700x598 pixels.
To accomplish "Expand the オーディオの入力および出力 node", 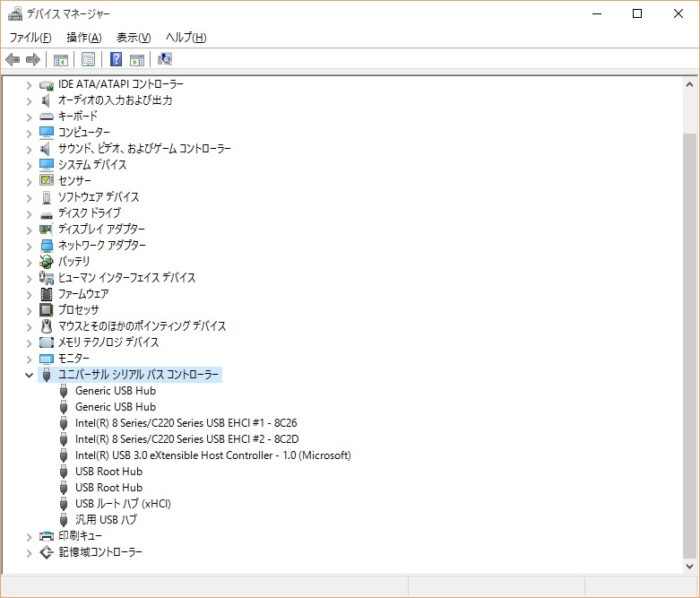I will (29, 101).
